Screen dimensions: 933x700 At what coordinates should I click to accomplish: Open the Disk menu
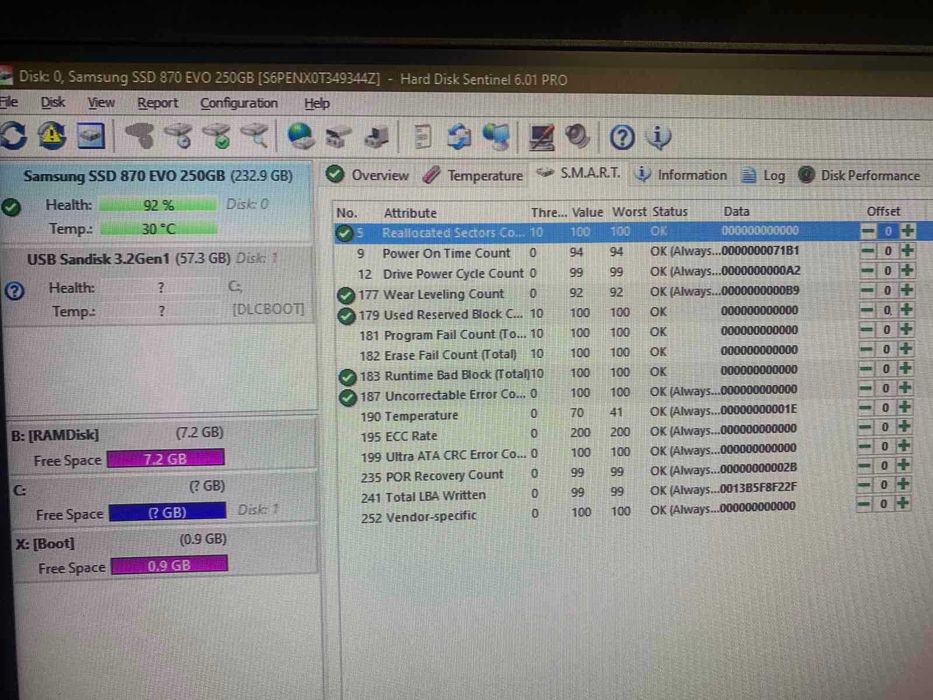pos(52,102)
